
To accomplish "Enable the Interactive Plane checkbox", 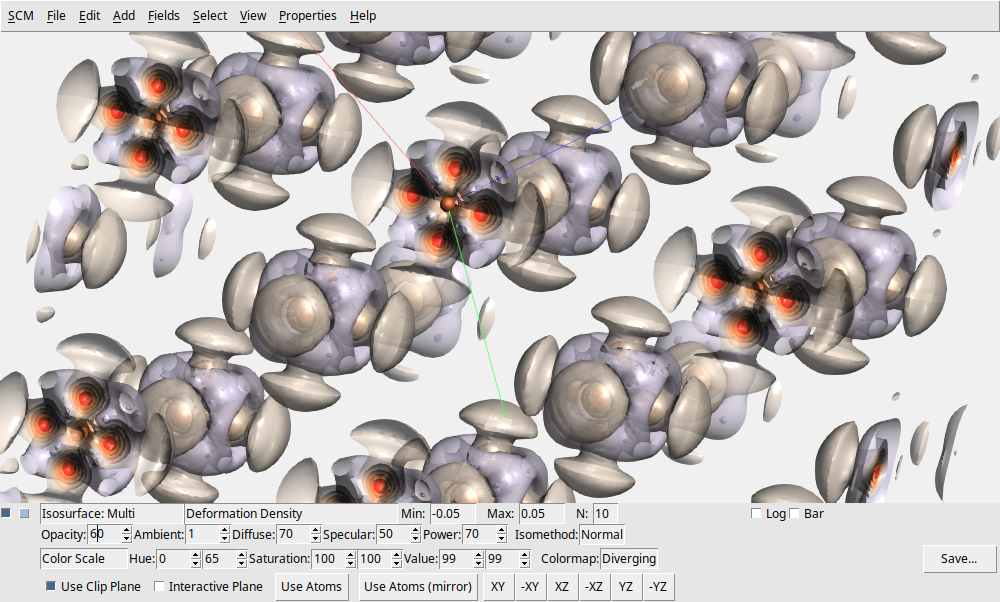I will coord(159,586).
